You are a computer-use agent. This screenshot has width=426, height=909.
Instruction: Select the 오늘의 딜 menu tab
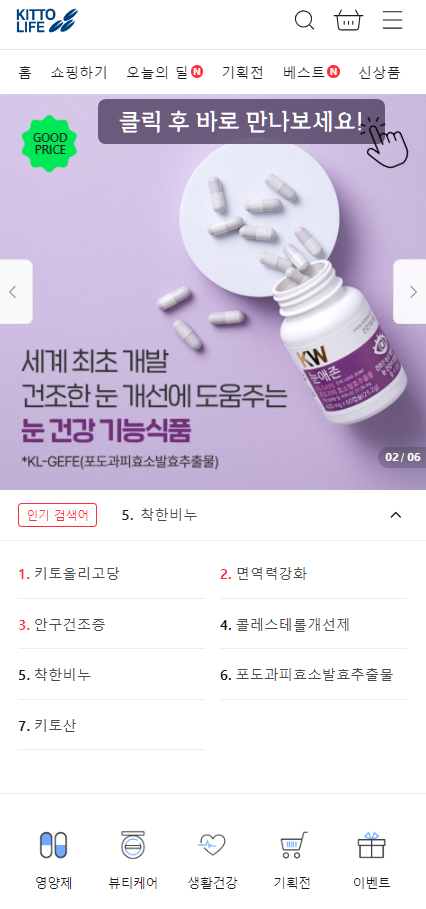[165, 72]
